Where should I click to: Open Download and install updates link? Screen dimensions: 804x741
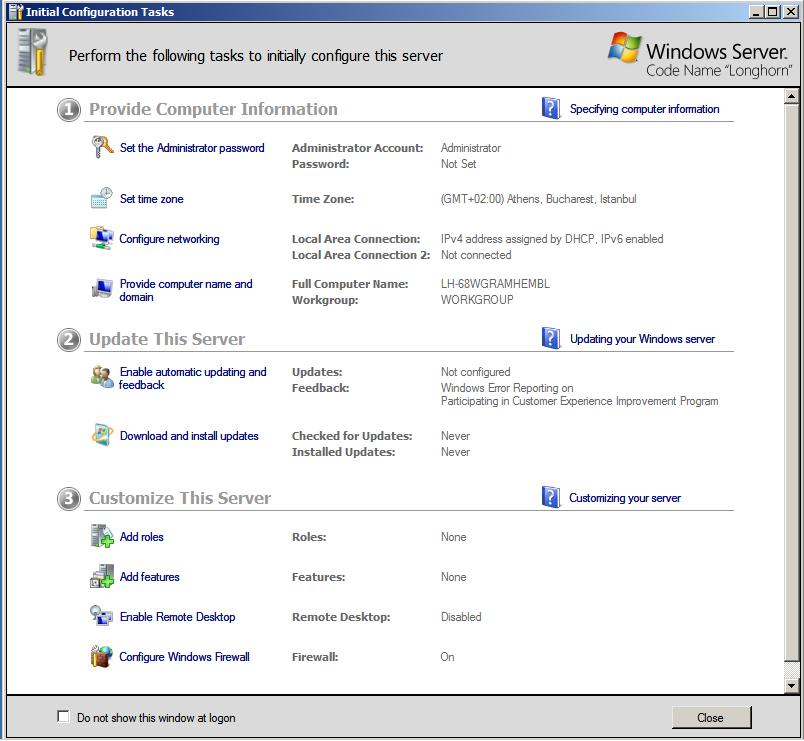[x=189, y=435]
